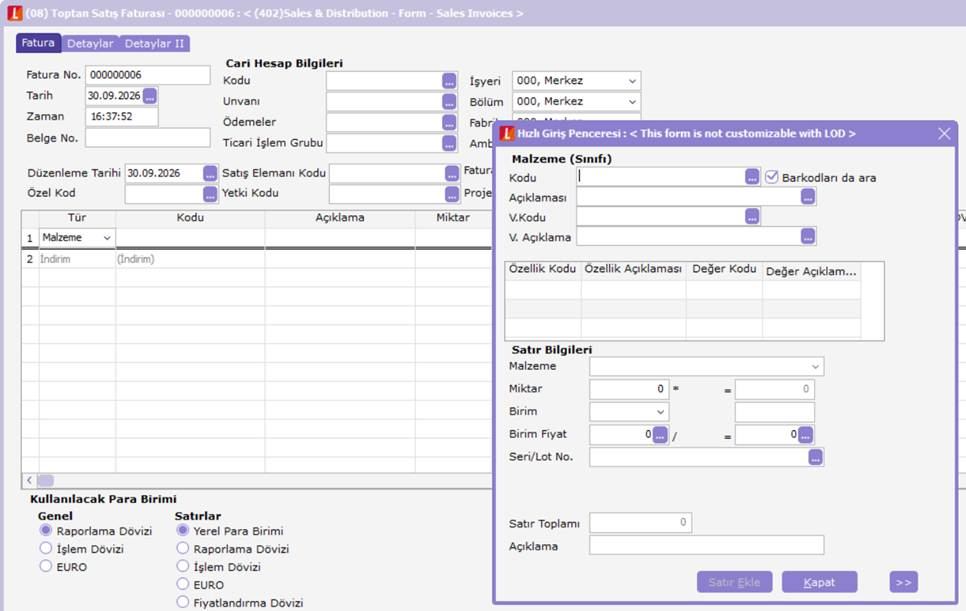966x611 pixels.
Task: Open lookup button for Ödemeler field
Action: tap(449, 122)
